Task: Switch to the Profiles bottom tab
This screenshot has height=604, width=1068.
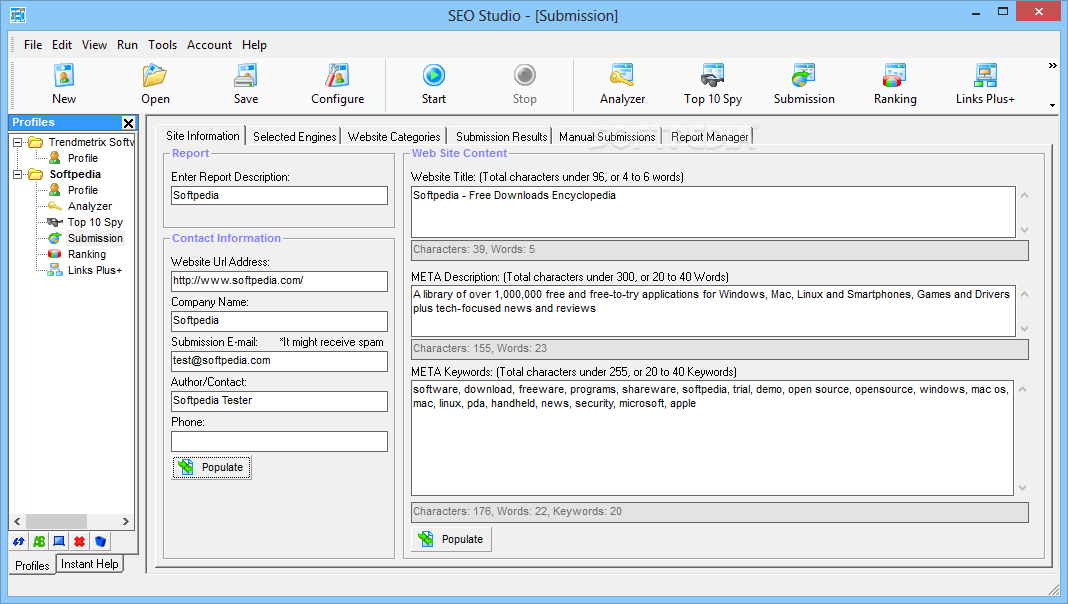Action: coord(32,566)
